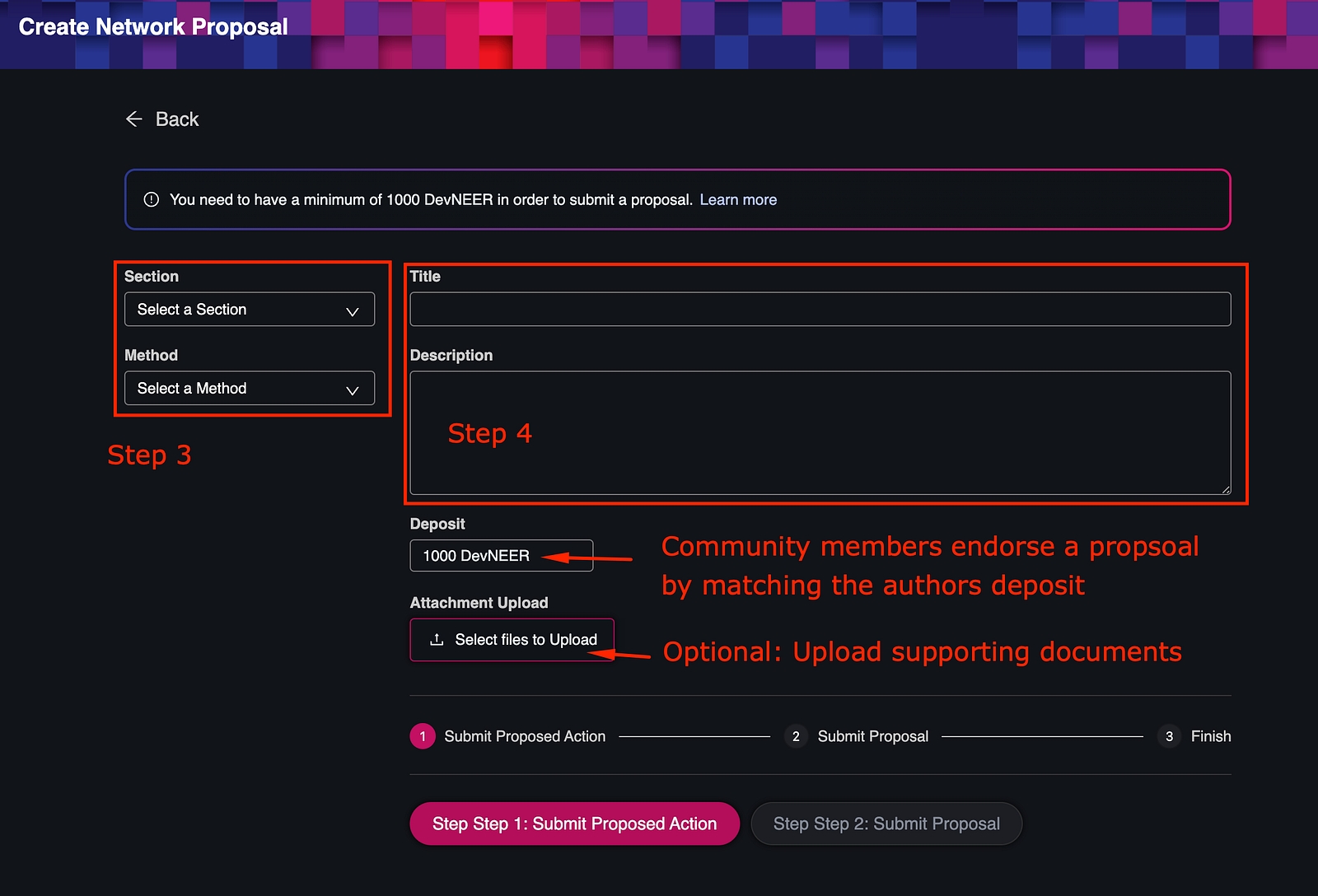The width and height of the screenshot is (1318, 896).
Task: Click the chevron in Section dropdown
Action: 353,311
